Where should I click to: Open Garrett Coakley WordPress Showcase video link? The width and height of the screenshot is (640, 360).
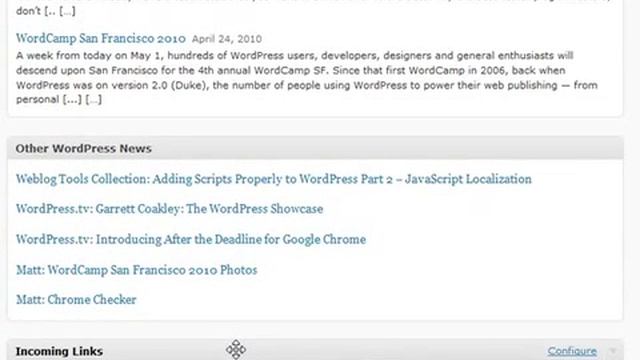(169, 209)
